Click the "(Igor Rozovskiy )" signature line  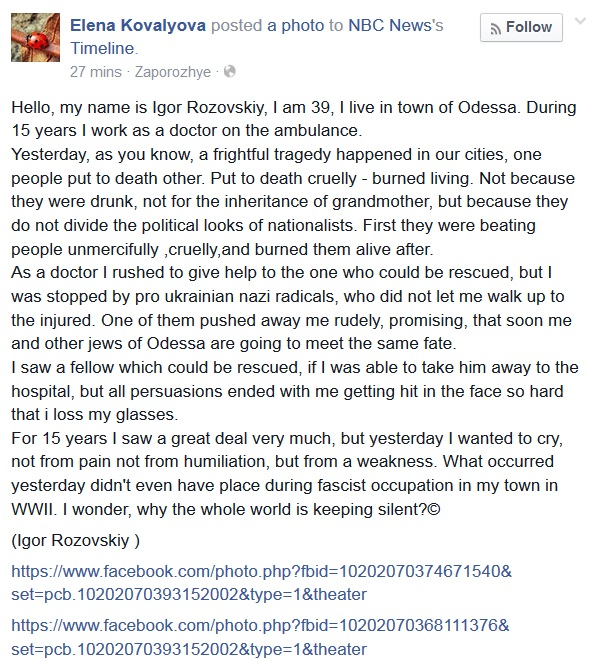click(75, 540)
